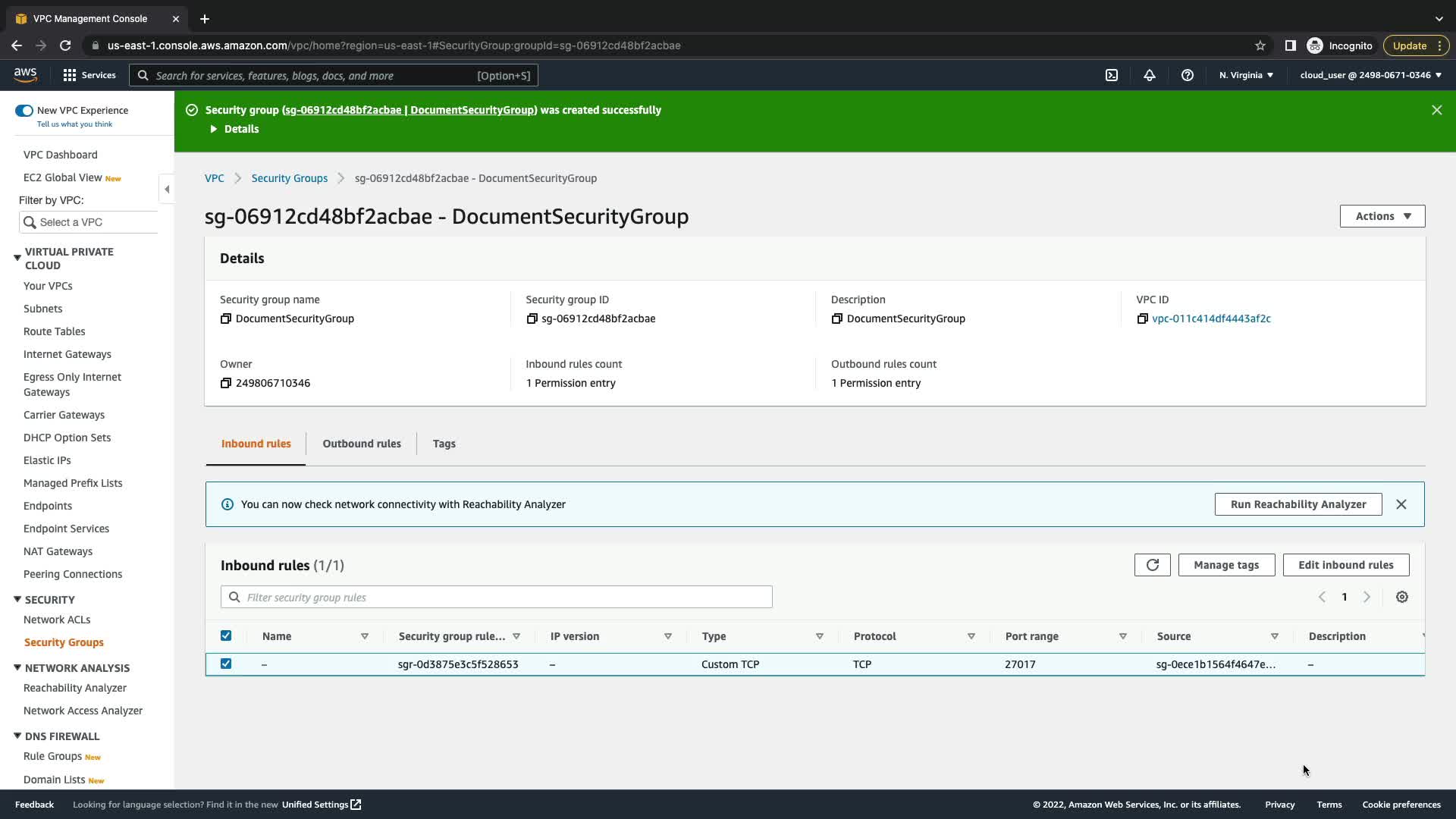Collapse the left navigation sidebar
The width and height of the screenshot is (1456, 819).
(167, 189)
